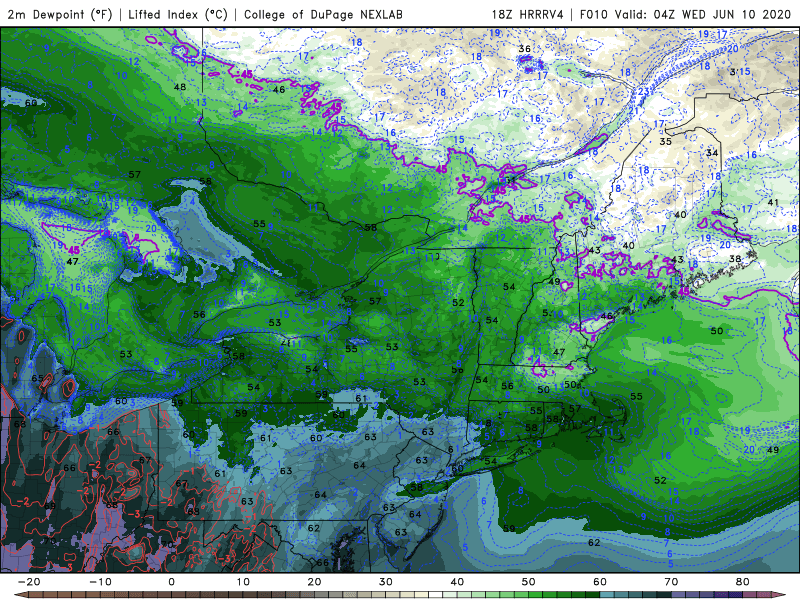Screen dimensions: 800x600
Task: Click the 40 label on the color scale
Action: tap(457, 582)
